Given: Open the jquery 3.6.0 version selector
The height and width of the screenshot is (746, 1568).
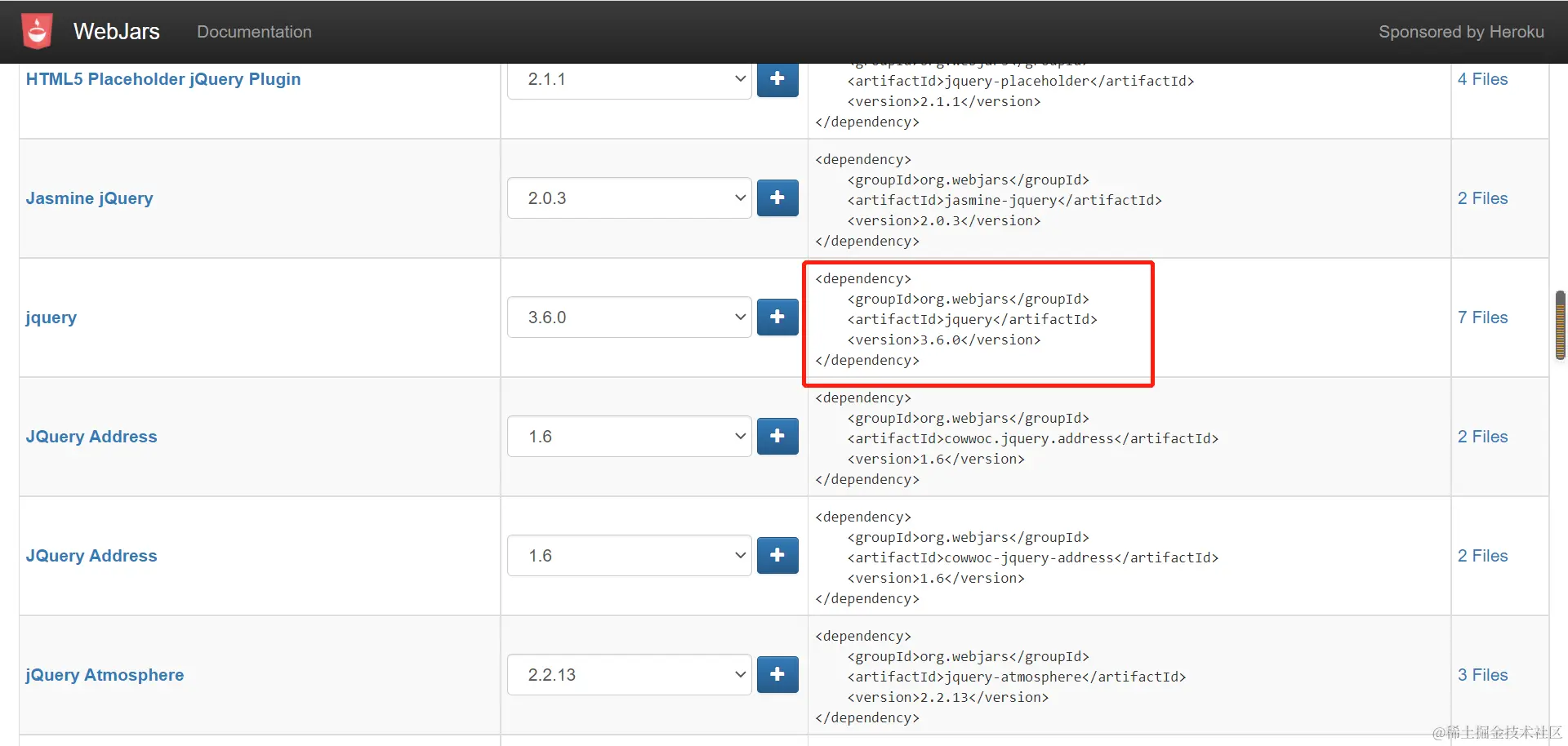Looking at the screenshot, I should [629, 317].
